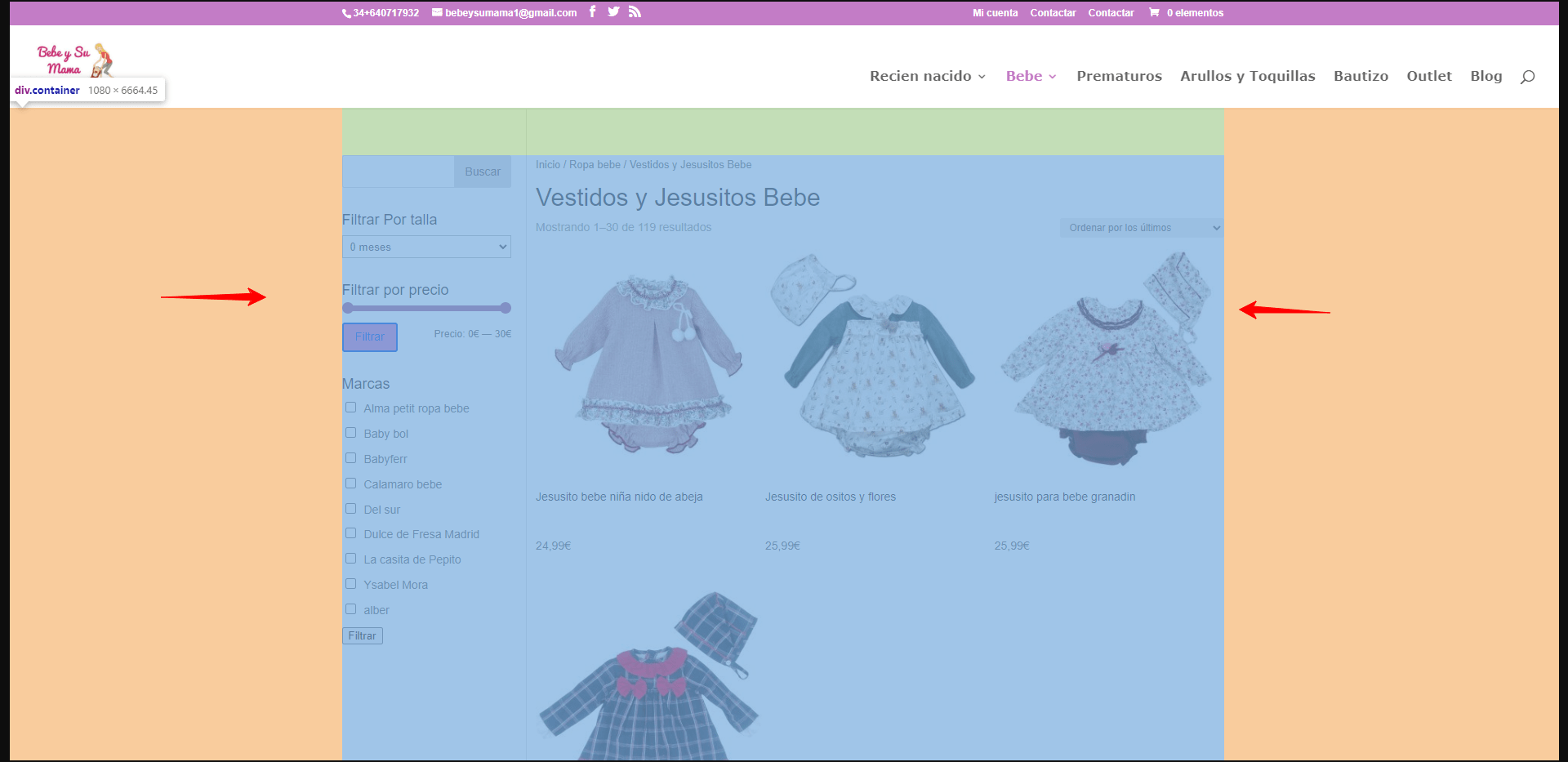This screenshot has height=762, width=1568.
Task: Open the Twitter icon in top bar
Action: click(613, 11)
